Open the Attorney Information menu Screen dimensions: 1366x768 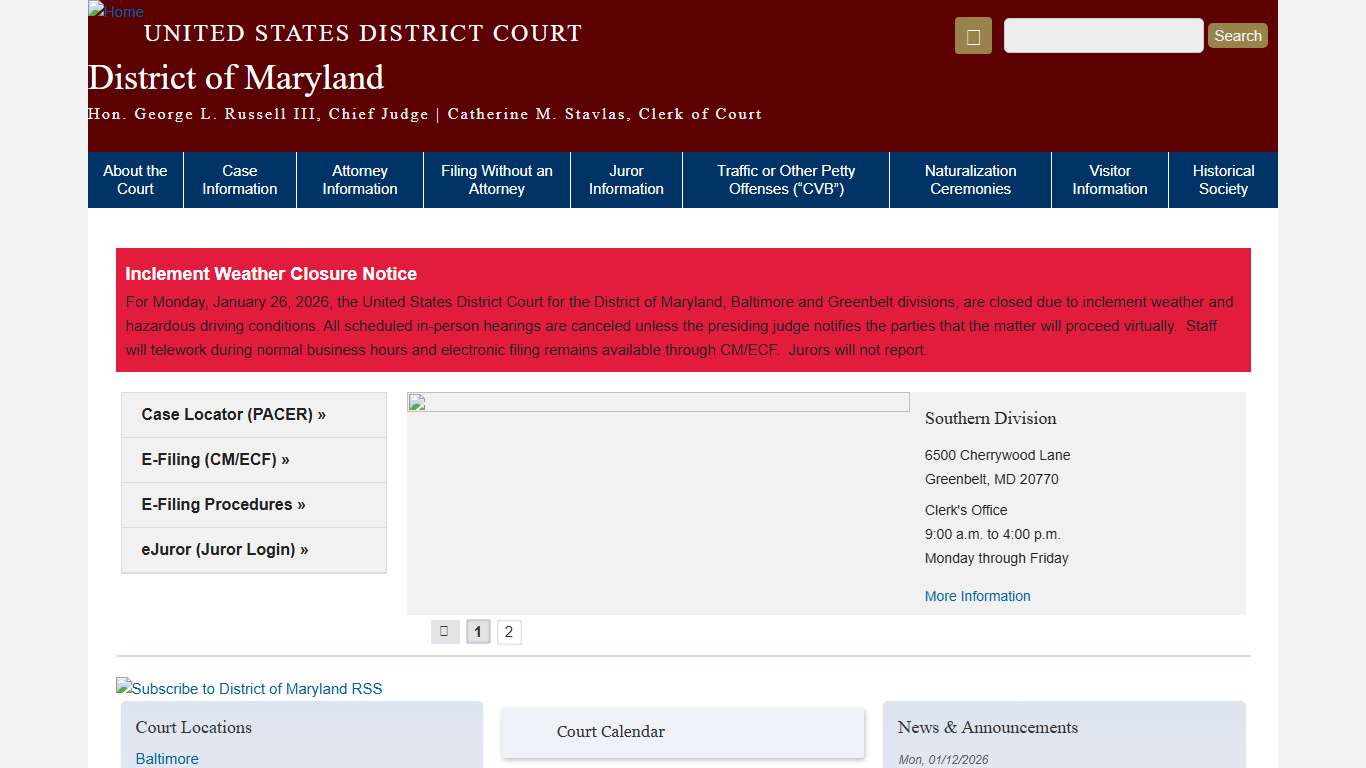(x=359, y=179)
